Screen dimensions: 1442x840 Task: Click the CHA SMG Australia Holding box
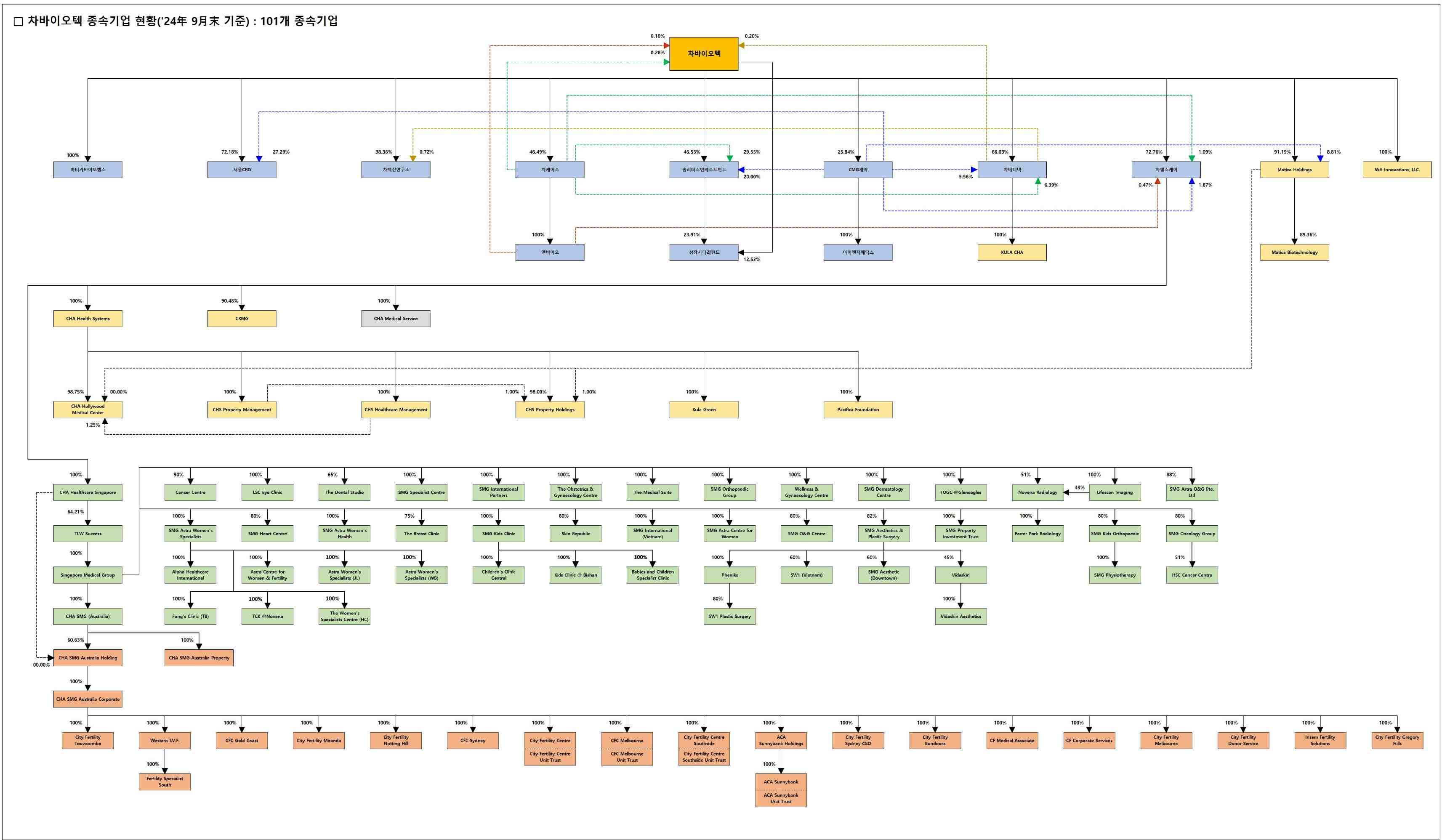[x=88, y=657]
